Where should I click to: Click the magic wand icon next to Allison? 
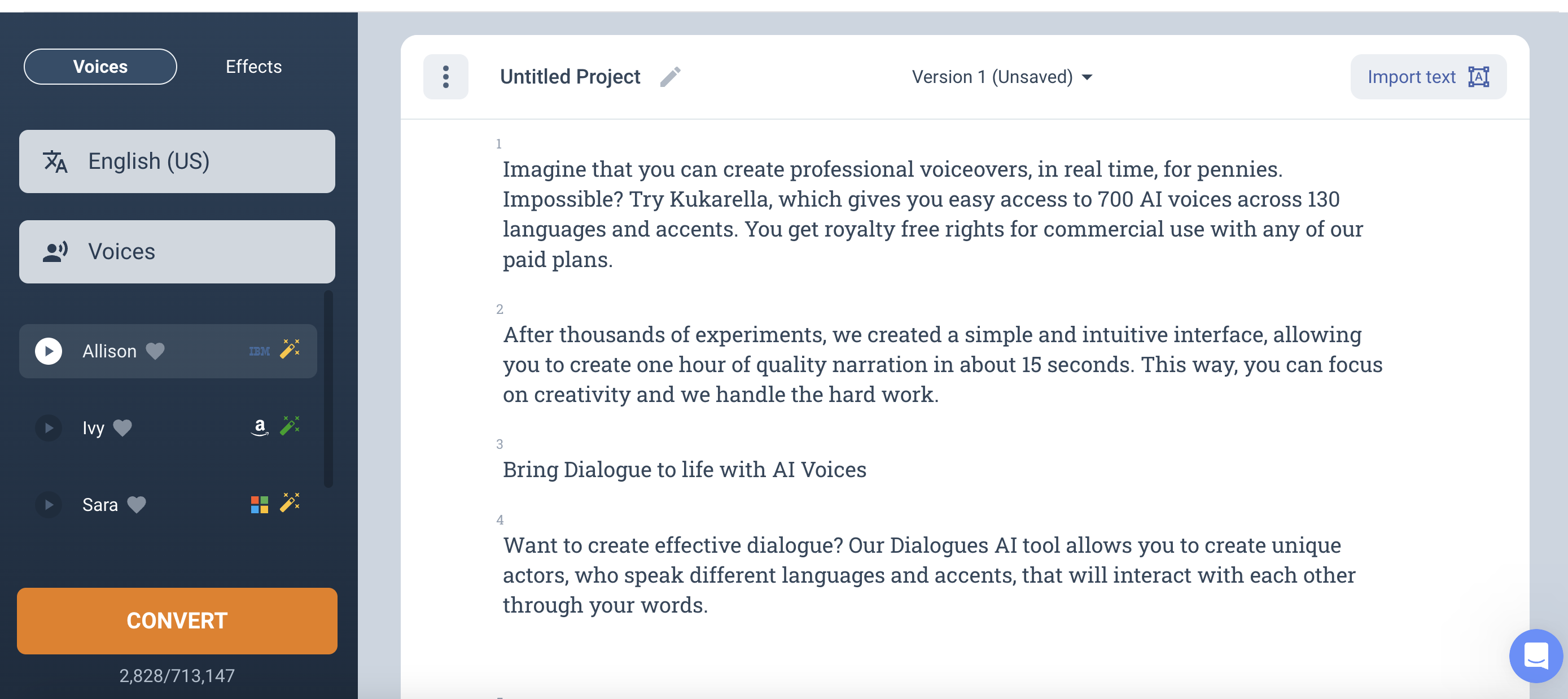(290, 349)
